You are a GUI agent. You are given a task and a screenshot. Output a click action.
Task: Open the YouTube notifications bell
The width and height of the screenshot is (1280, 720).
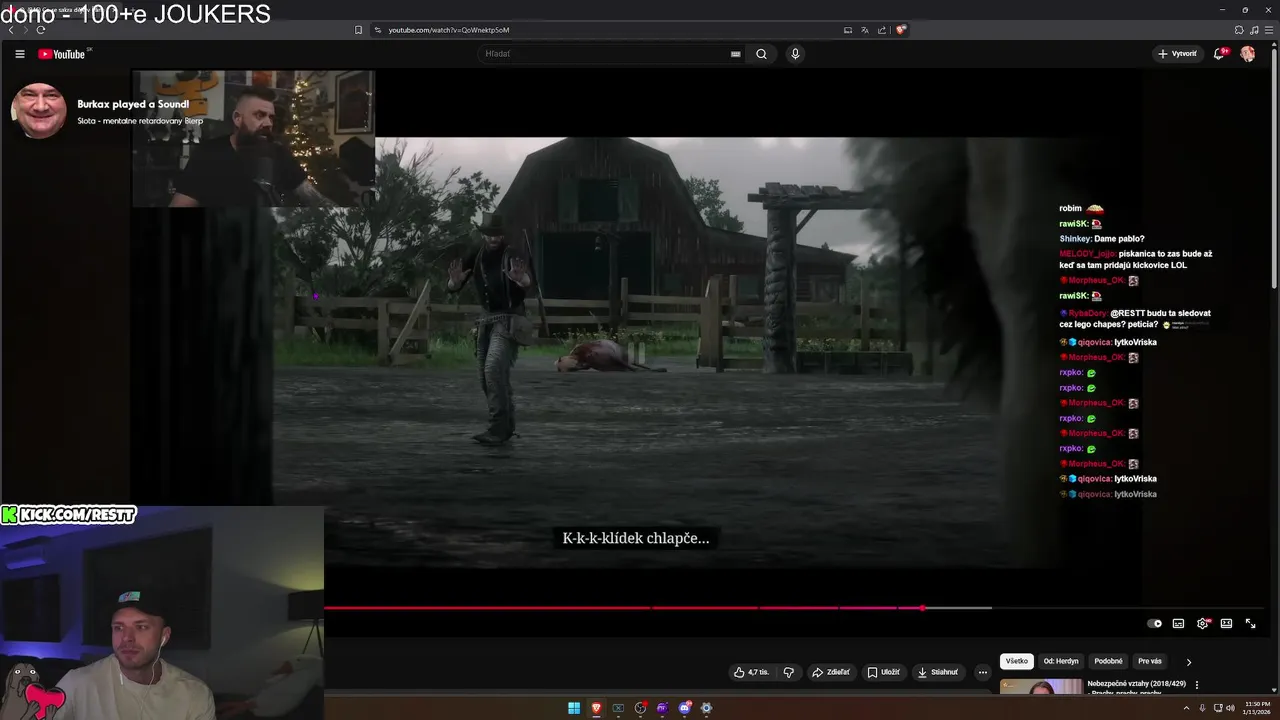tap(1219, 54)
